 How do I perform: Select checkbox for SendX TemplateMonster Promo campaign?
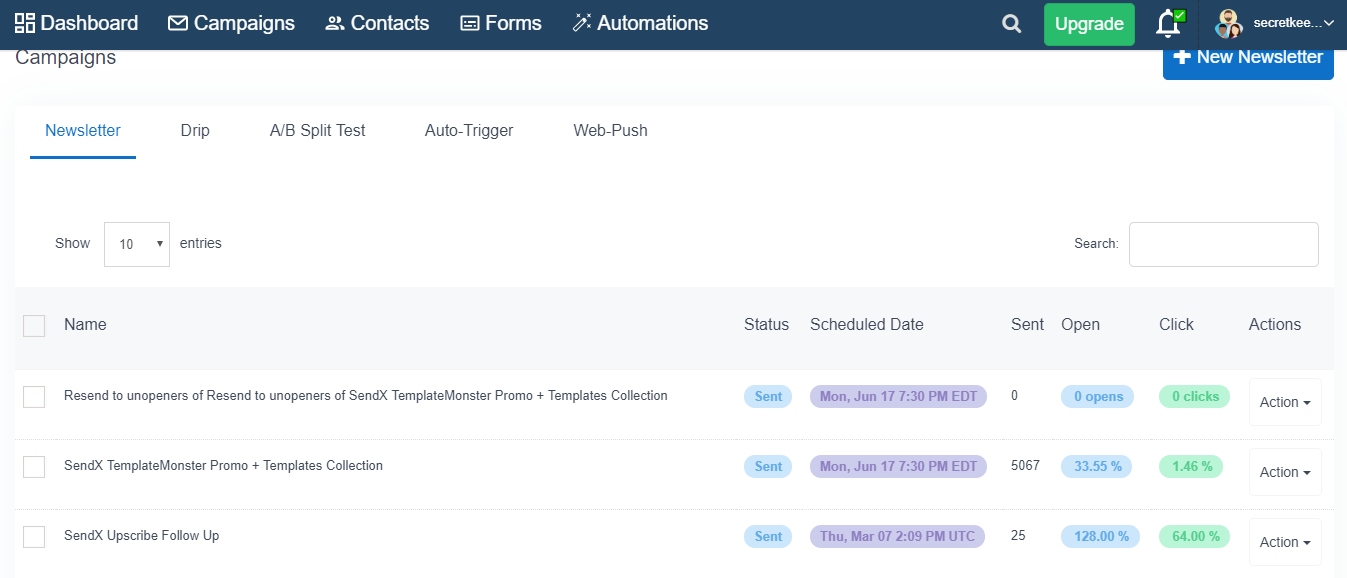[x=34, y=467]
